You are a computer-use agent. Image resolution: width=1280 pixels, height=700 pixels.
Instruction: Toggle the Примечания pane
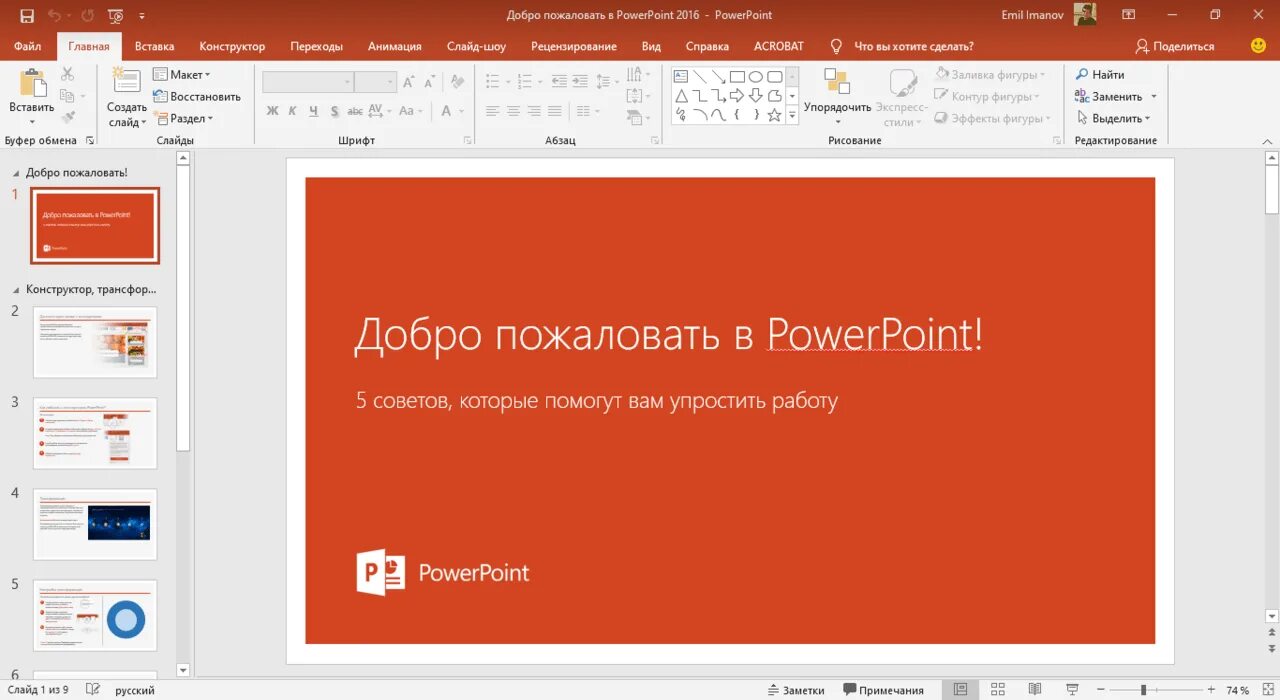click(884, 689)
